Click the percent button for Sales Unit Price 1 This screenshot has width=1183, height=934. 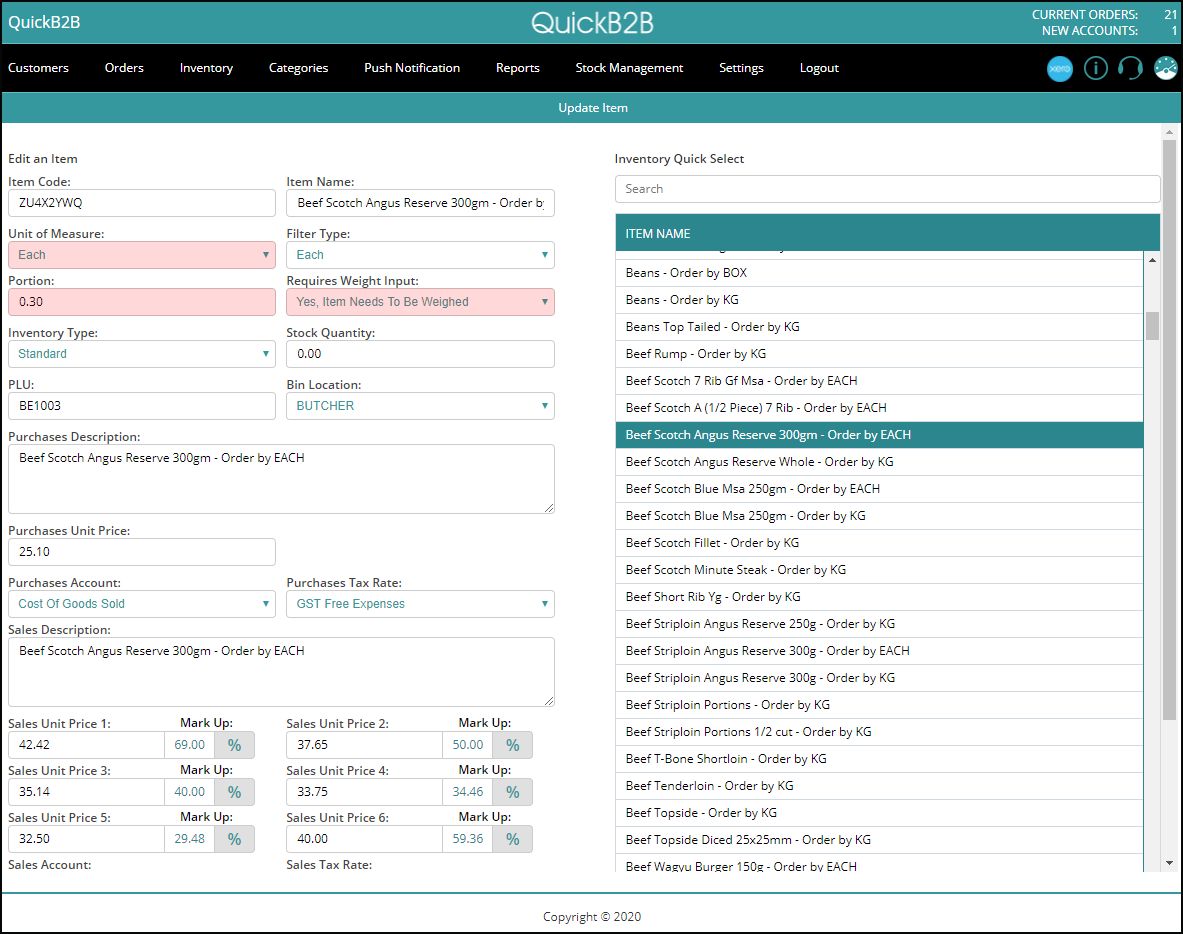pos(235,745)
